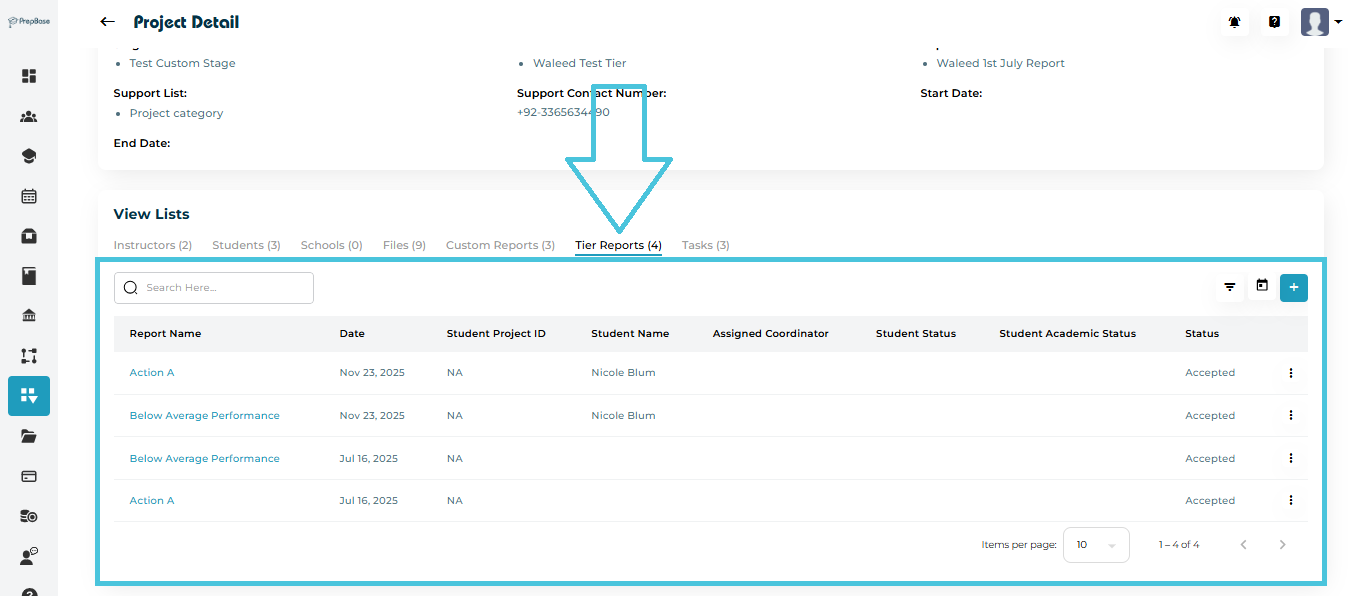Image resolution: width=1361 pixels, height=596 pixels.
Task: Click the filter icon above the table
Action: pyautogui.click(x=1230, y=288)
